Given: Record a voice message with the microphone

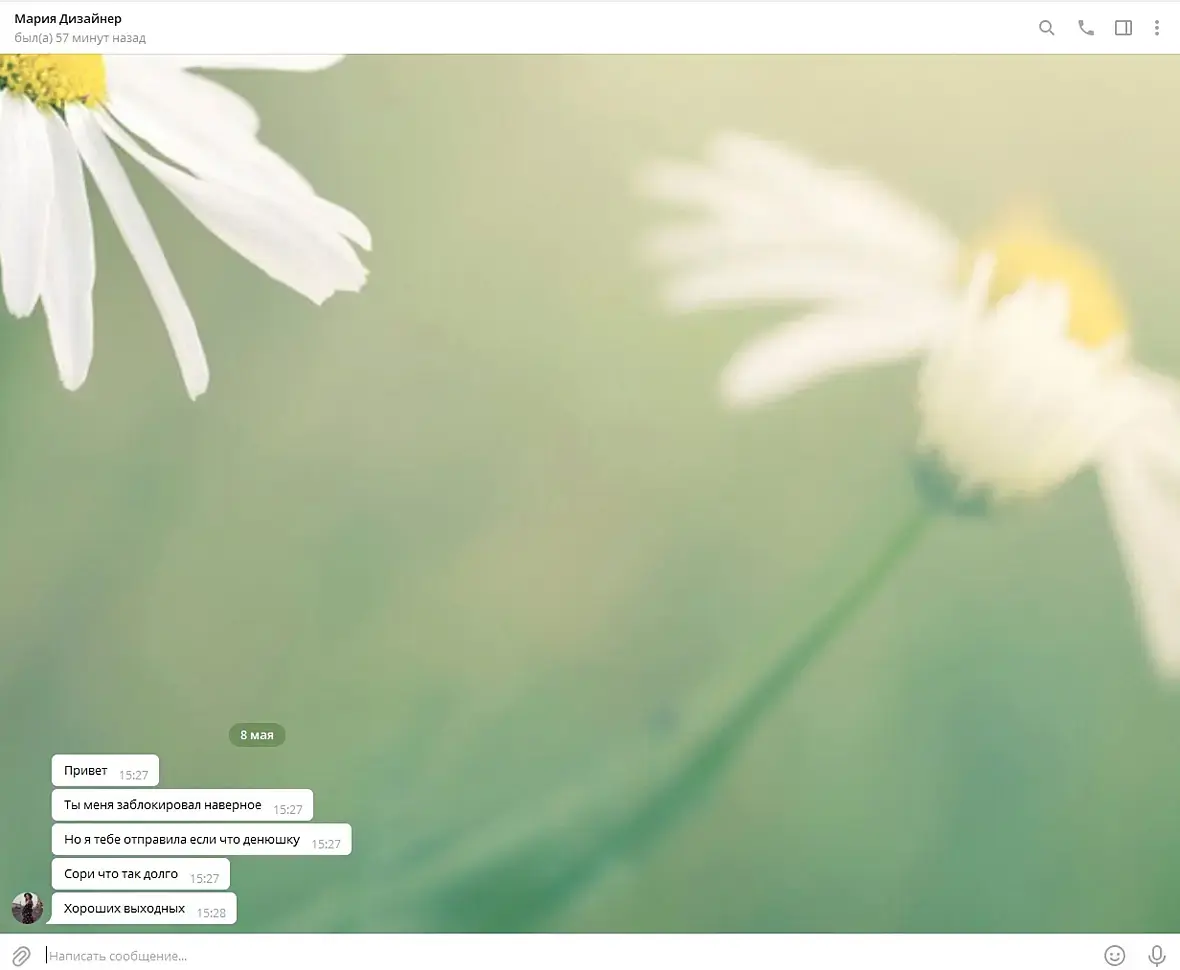Looking at the screenshot, I should coord(1157,955).
